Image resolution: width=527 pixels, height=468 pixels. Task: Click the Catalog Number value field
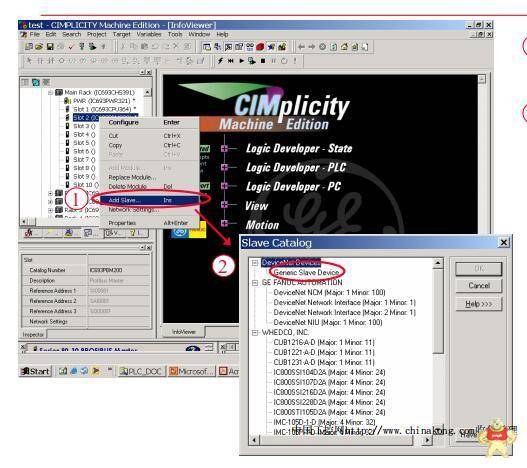point(119,270)
